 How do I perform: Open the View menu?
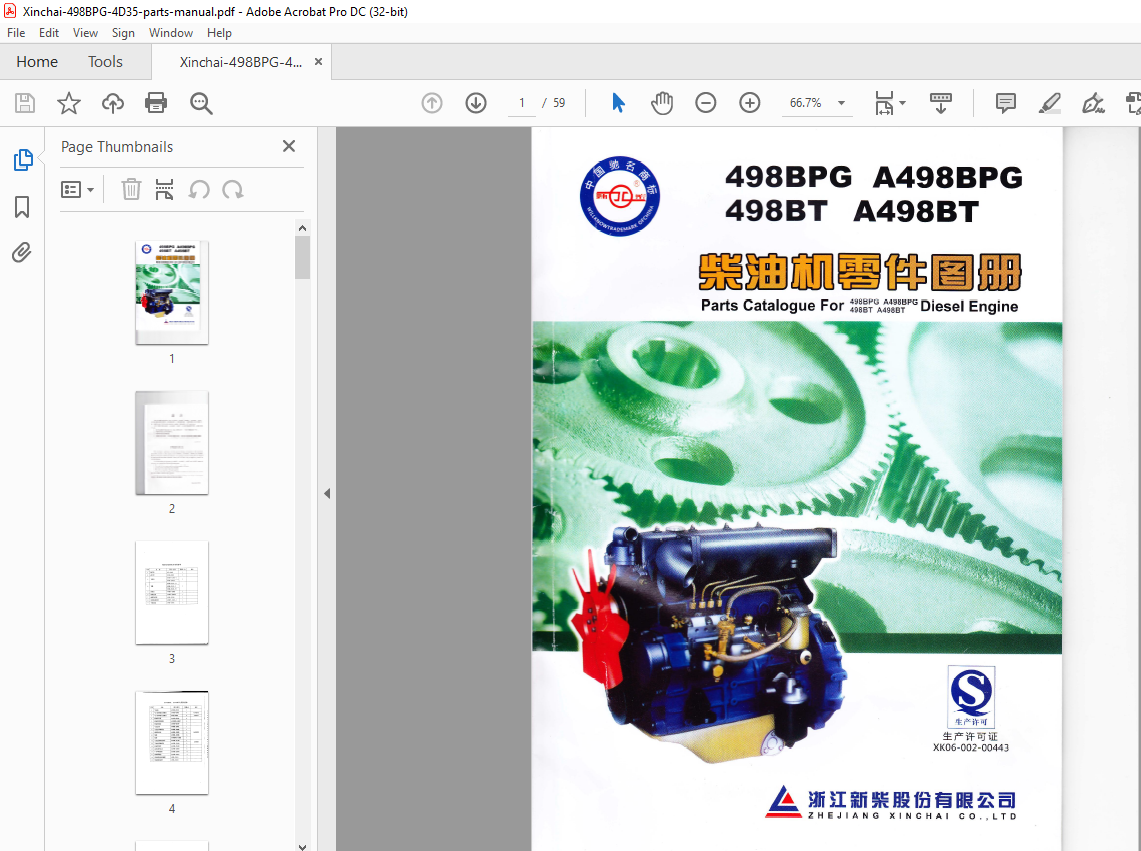pos(85,33)
